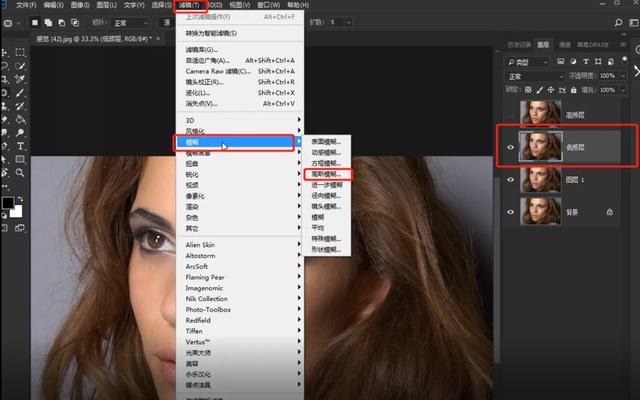Switch to the 历史记录 panel tab
640x400 pixels.
(519, 45)
